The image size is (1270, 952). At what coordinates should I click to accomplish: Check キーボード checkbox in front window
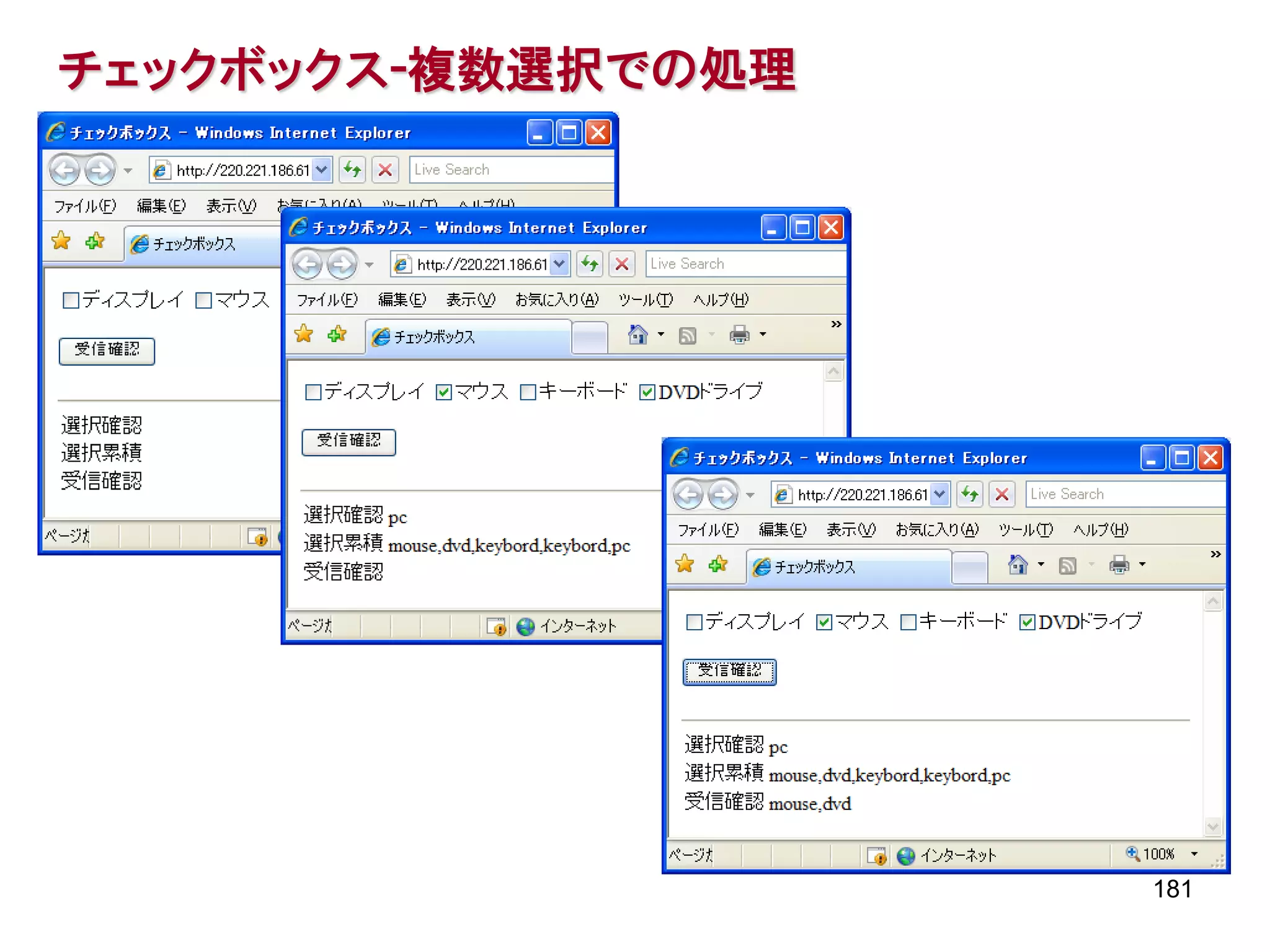[x=908, y=622]
